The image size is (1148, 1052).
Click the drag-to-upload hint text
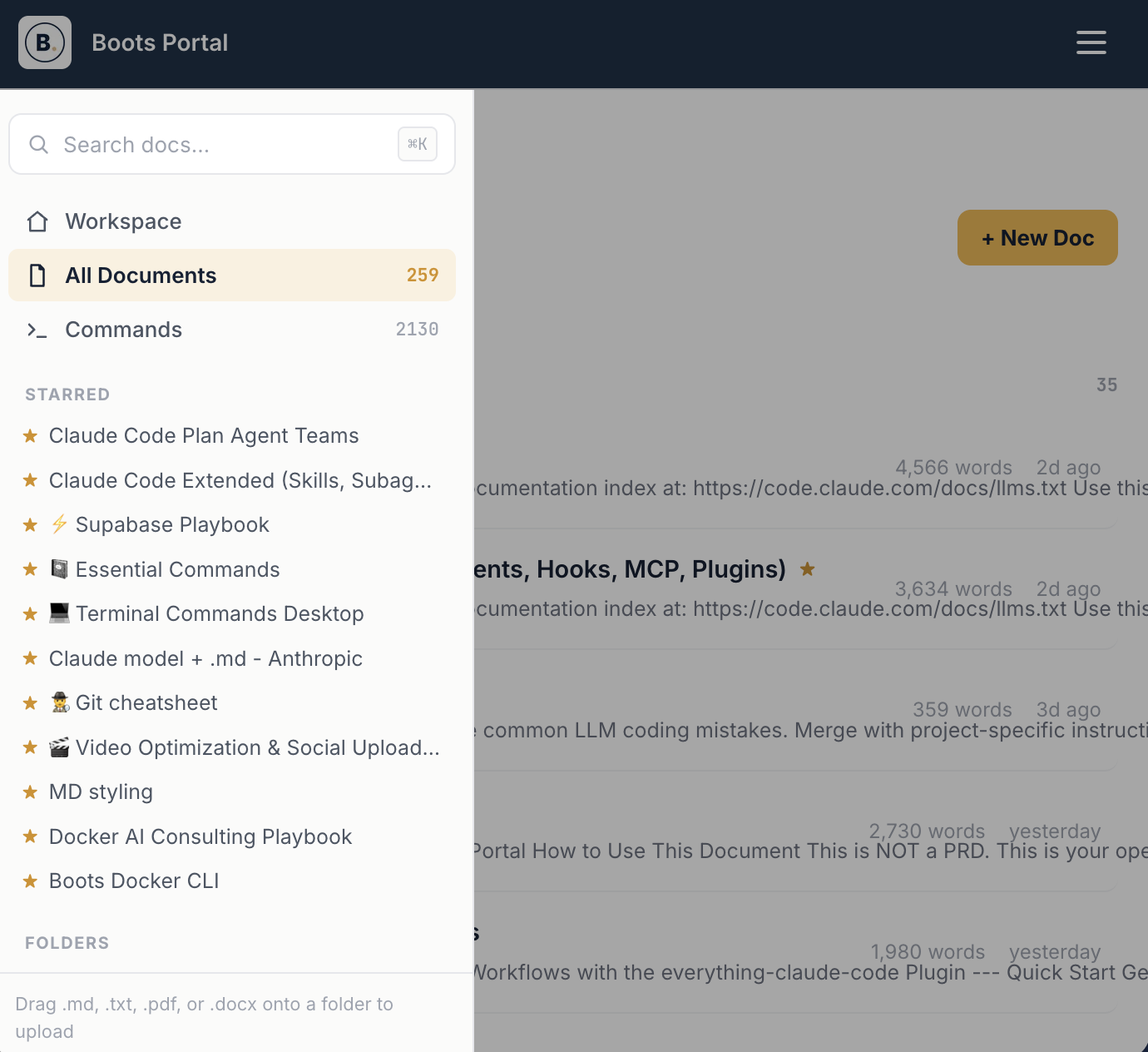pyautogui.click(x=204, y=1018)
